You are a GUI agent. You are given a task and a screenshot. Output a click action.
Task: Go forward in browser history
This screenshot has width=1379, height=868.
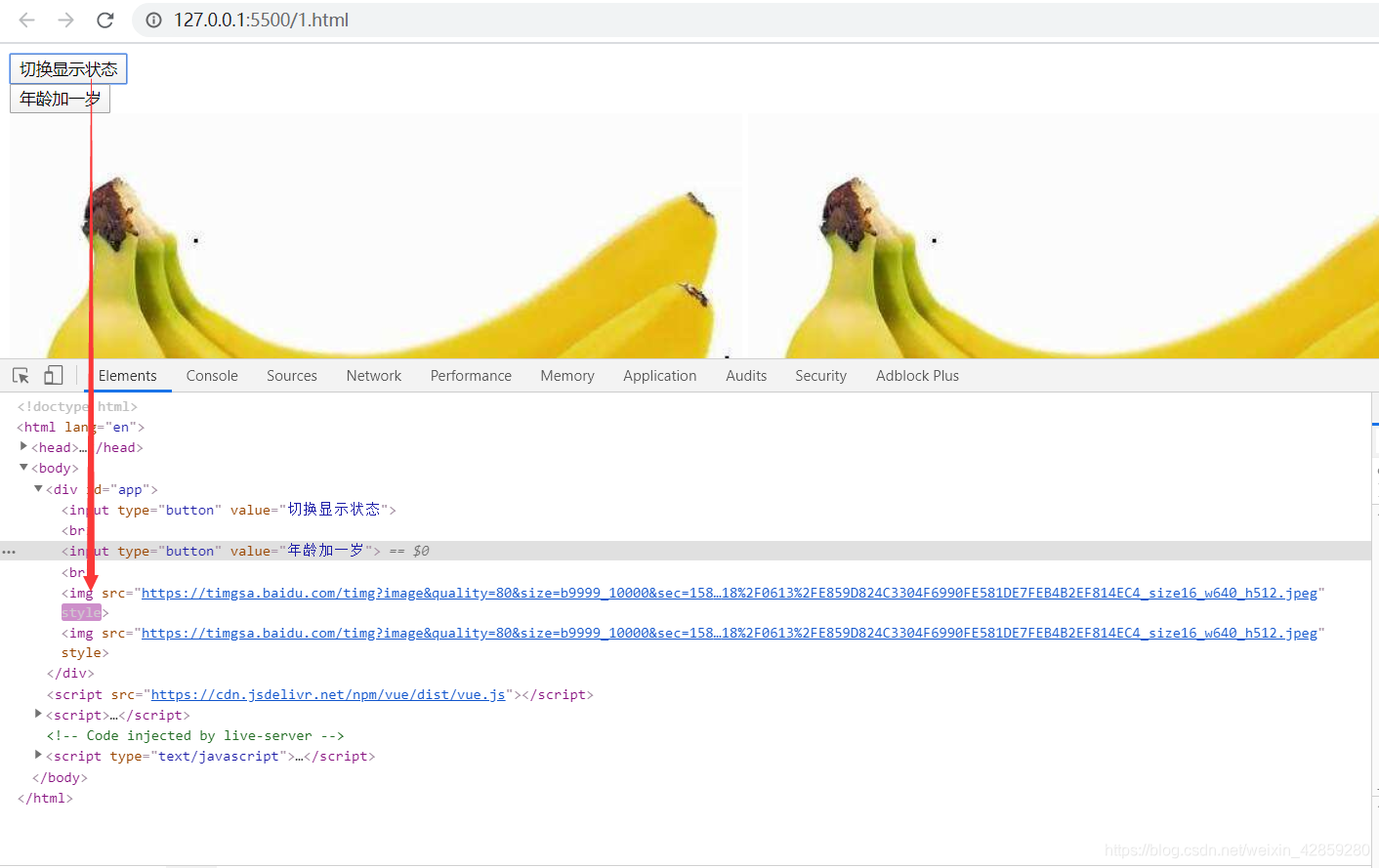pos(65,20)
